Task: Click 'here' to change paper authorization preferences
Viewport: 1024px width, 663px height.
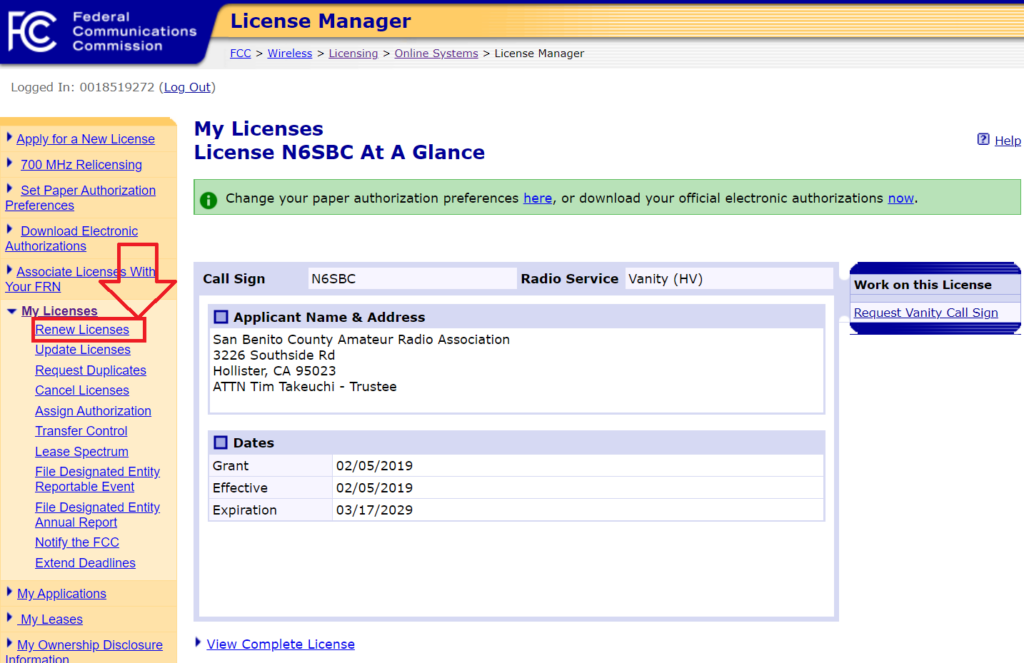Action: click(x=537, y=198)
